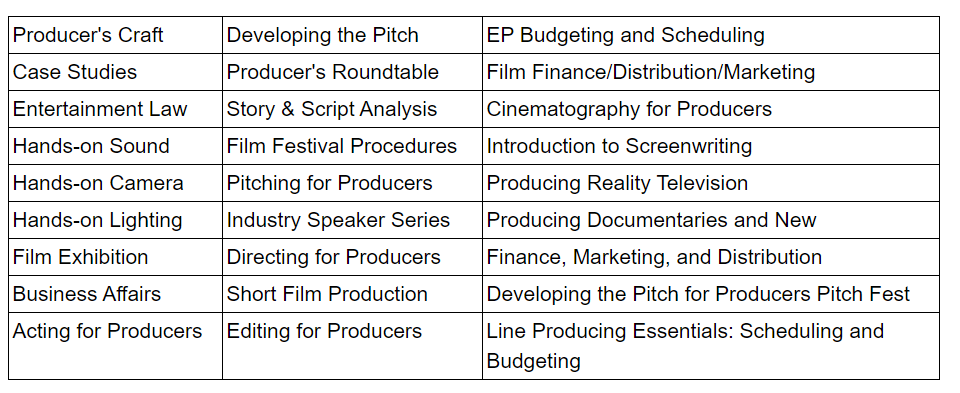Image resolution: width=960 pixels, height=393 pixels.
Task: Click the Producer's Craft cell
Action: tap(115, 35)
